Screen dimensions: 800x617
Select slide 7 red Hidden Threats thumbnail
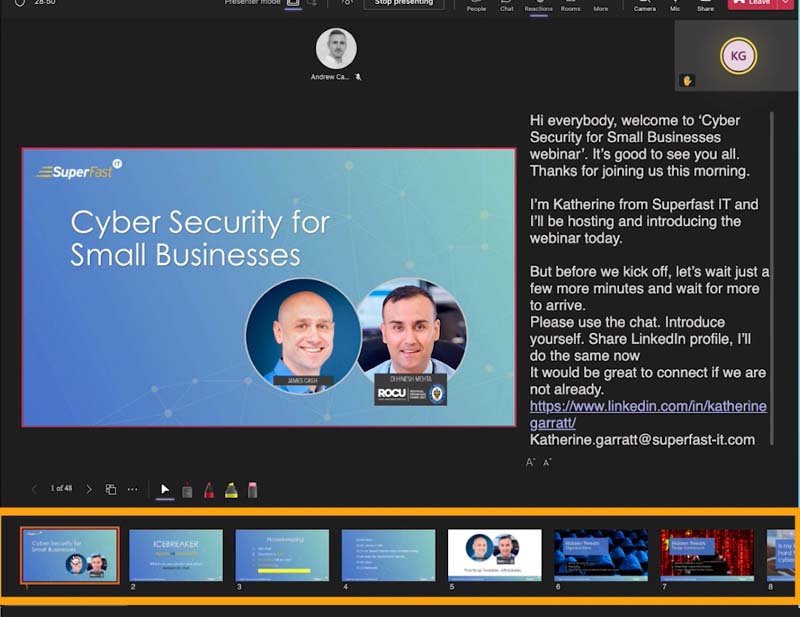pyautogui.click(x=707, y=555)
